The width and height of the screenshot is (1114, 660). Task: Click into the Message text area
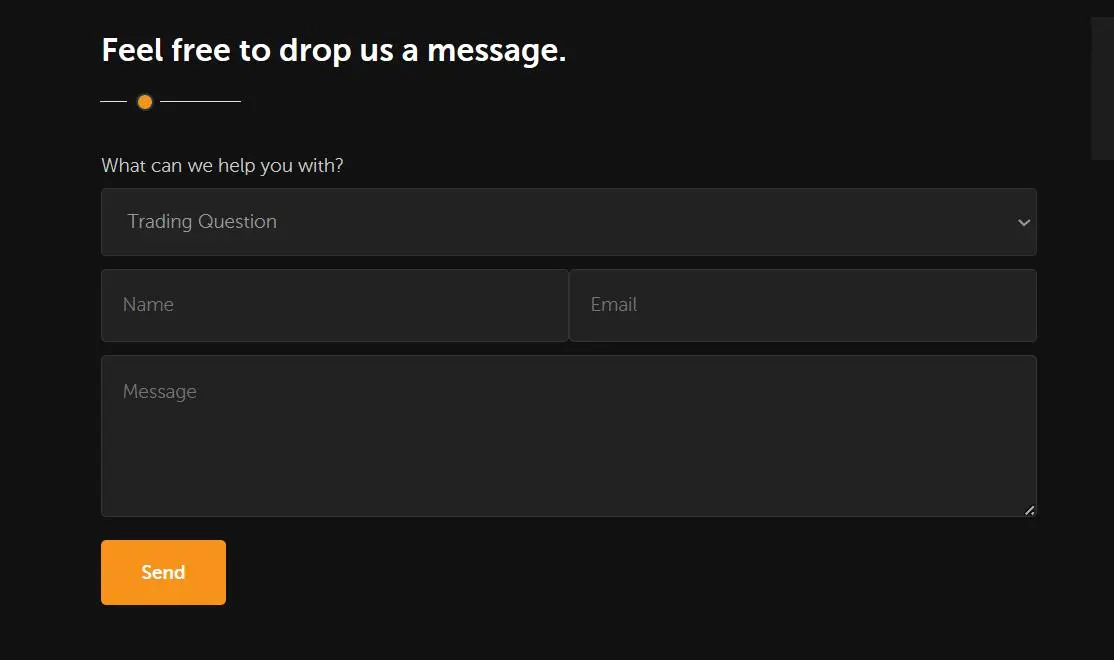click(x=568, y=436)
